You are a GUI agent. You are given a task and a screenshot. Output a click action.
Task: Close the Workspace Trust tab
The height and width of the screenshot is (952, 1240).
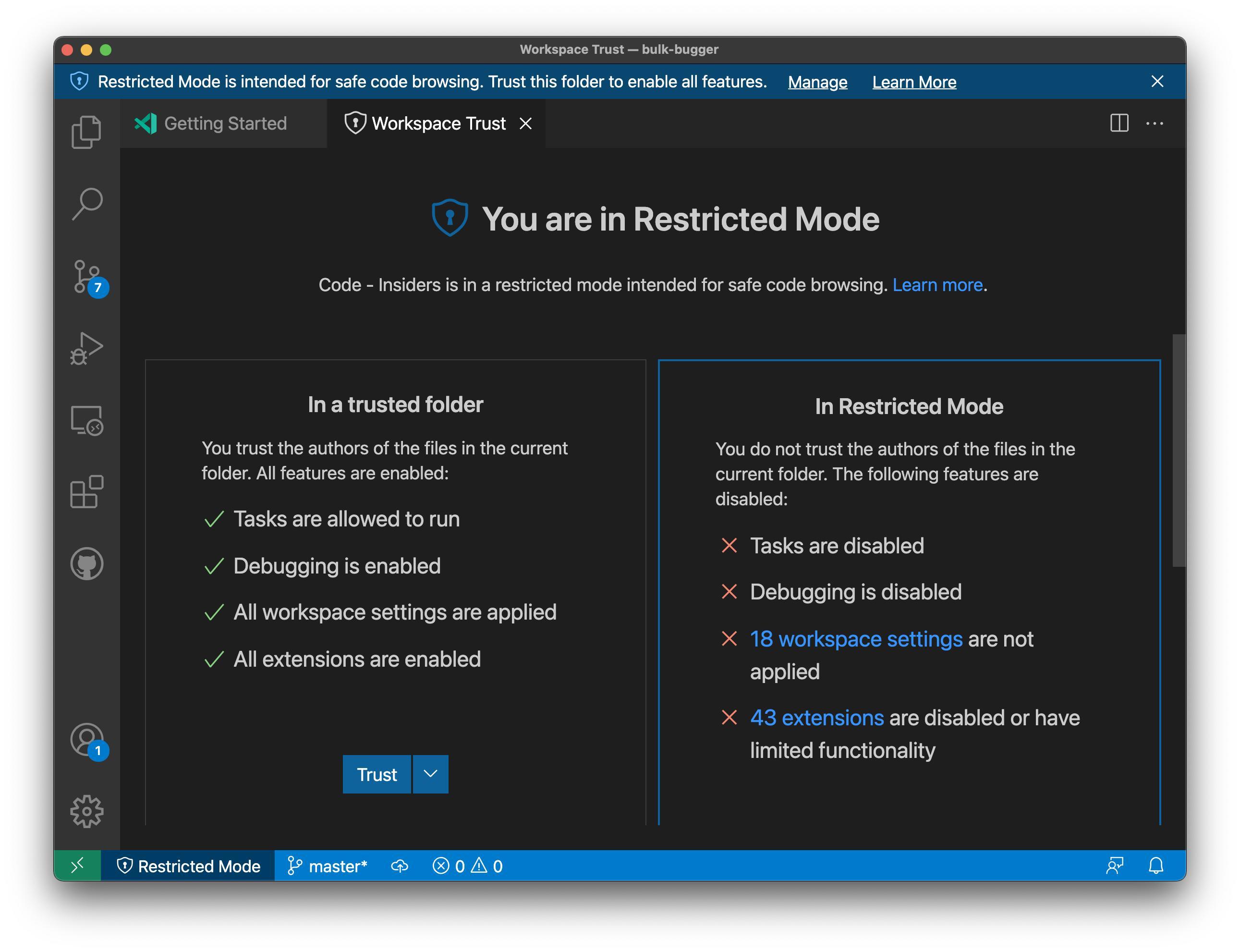coord(526,123)
